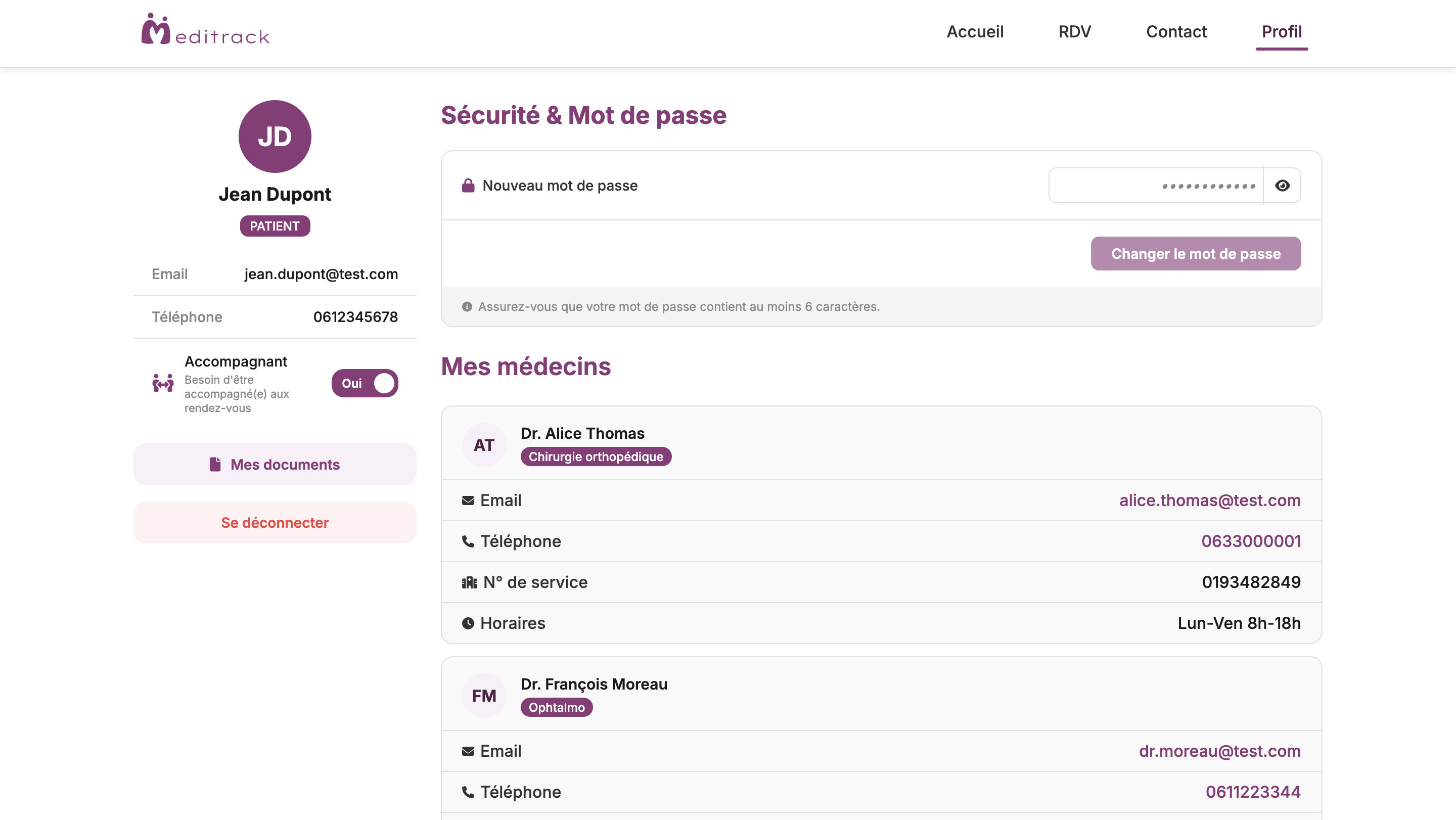Click phone link 0611223344
This screenshot has height=820, width=1456.
pyautogui.click(x=1253, y=792)
